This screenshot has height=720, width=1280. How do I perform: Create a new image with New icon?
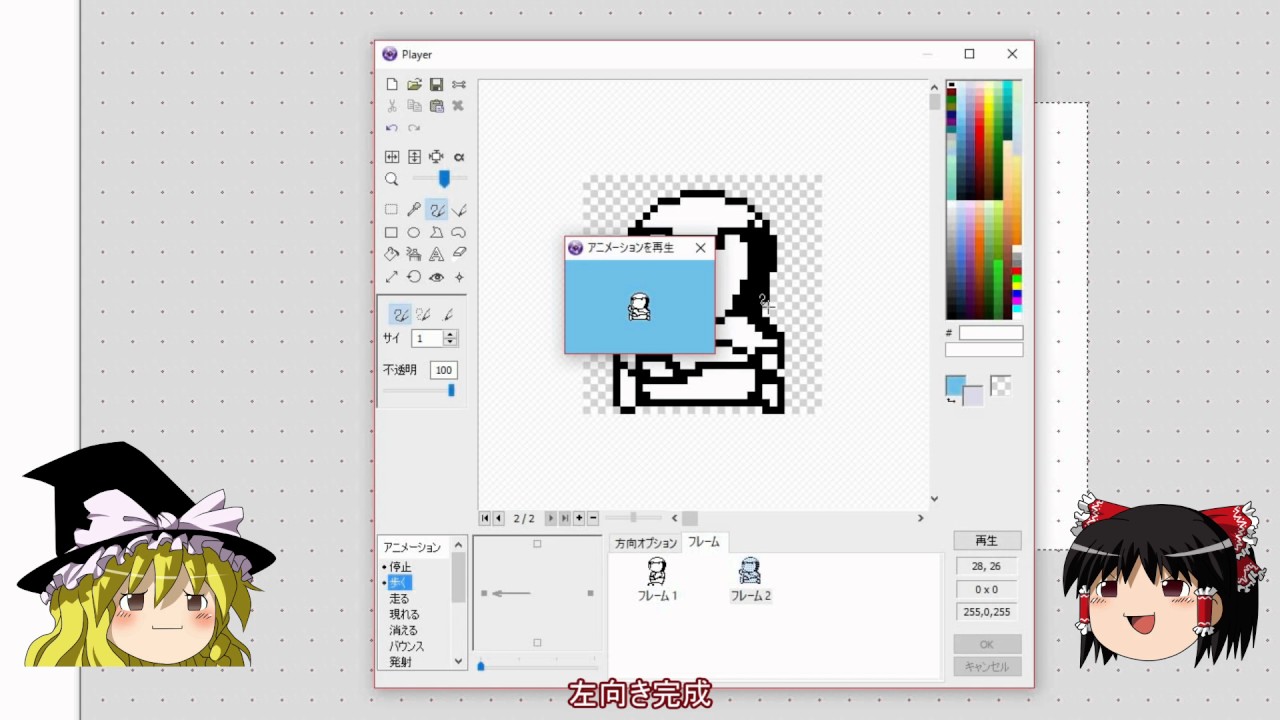[392, 85]
